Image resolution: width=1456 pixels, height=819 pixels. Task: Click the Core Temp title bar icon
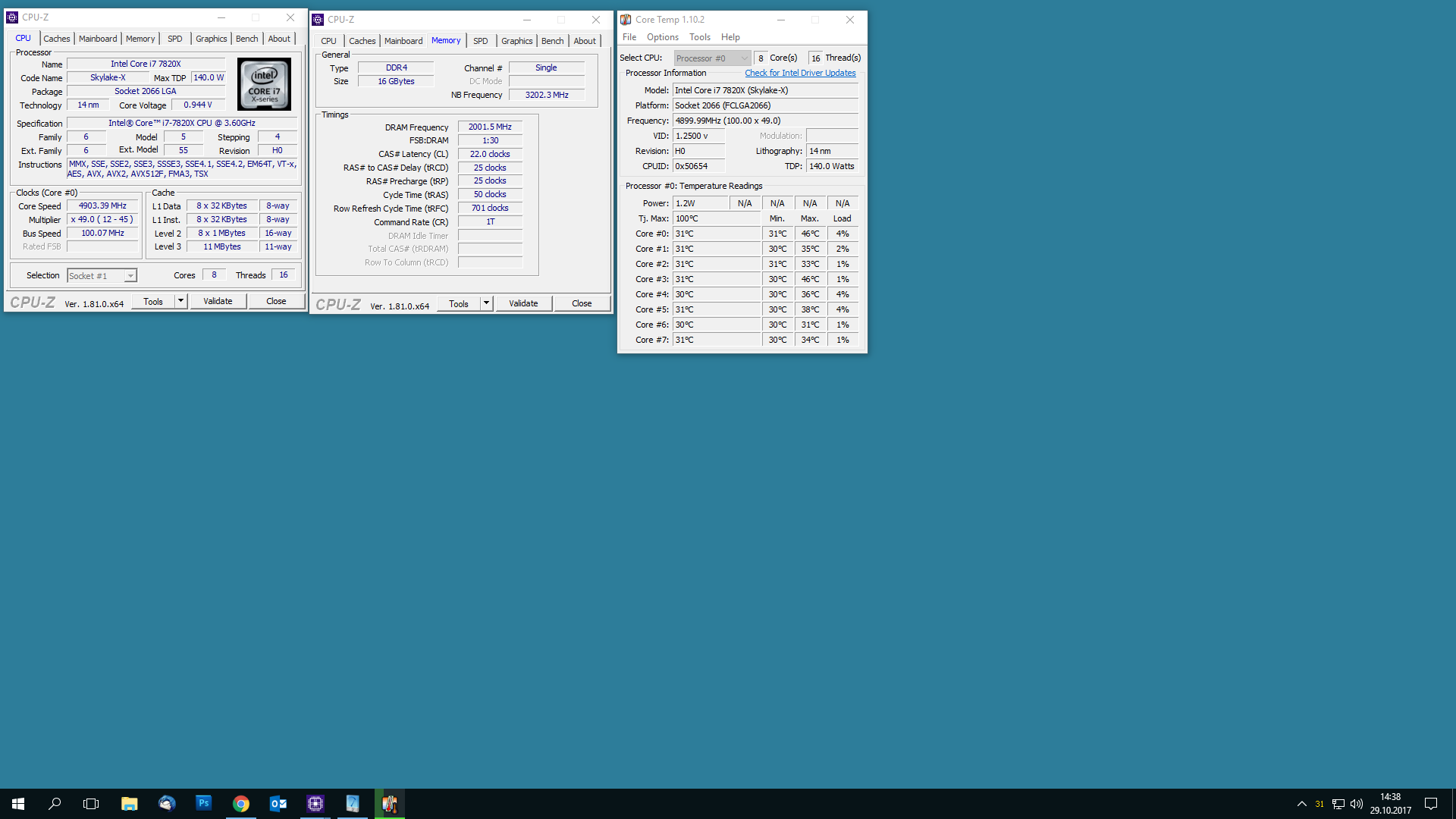(626, 20)
